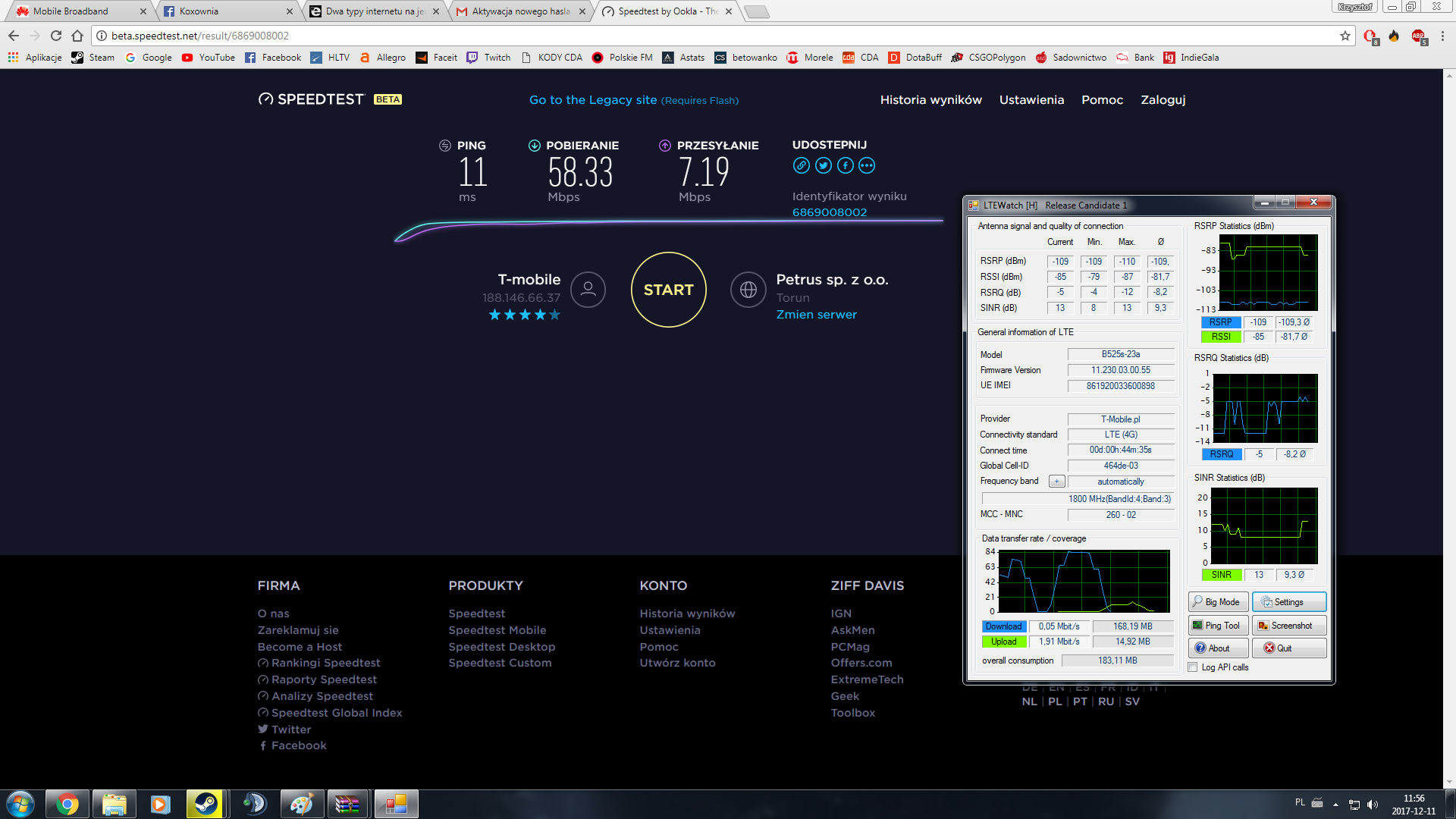The height and width of the screenshot is (819, 1456).
Task: Open Ustawienia in the top menu
Action: click(x=1031, y=100)
